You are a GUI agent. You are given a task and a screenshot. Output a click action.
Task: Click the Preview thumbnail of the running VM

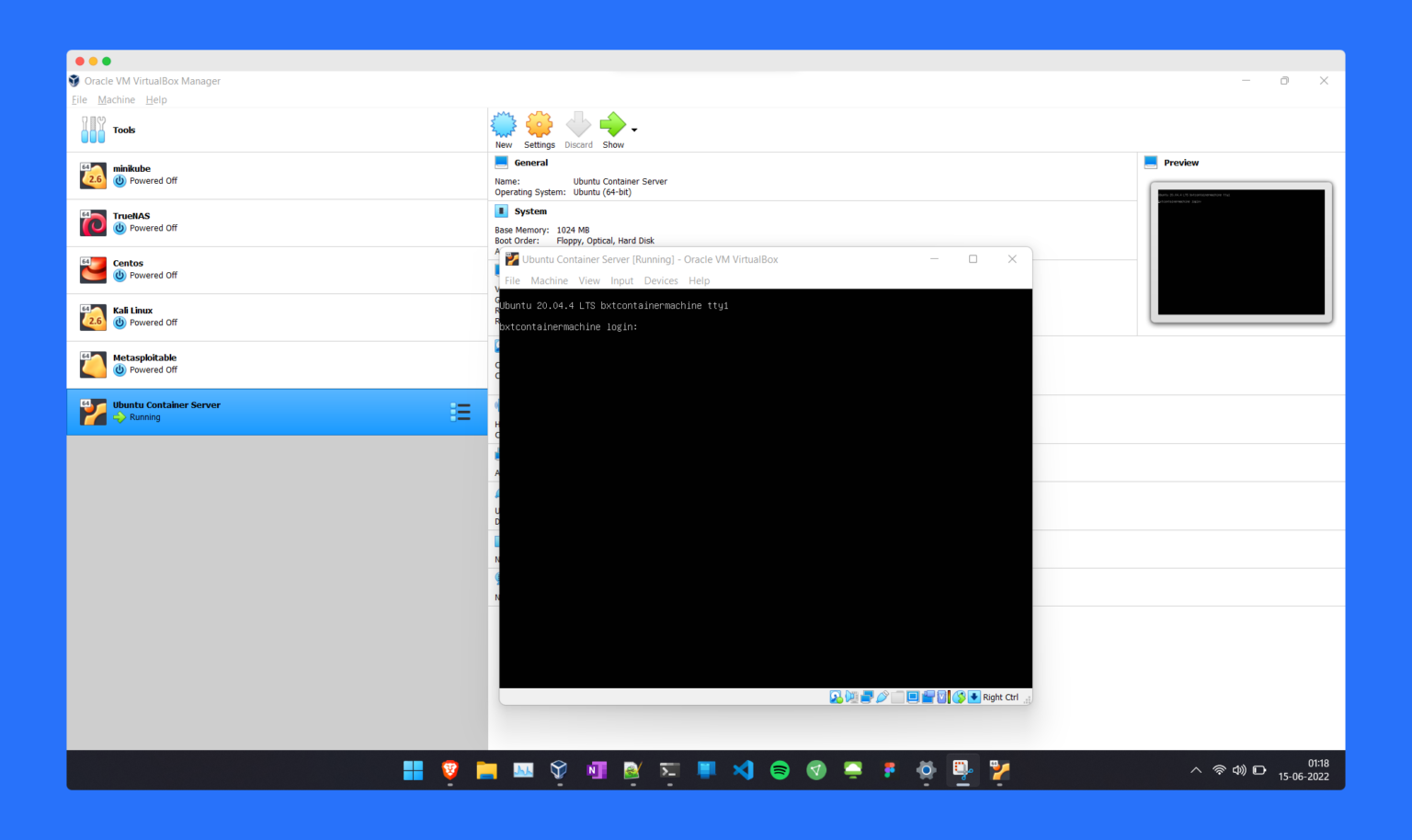coord(1240,252)
